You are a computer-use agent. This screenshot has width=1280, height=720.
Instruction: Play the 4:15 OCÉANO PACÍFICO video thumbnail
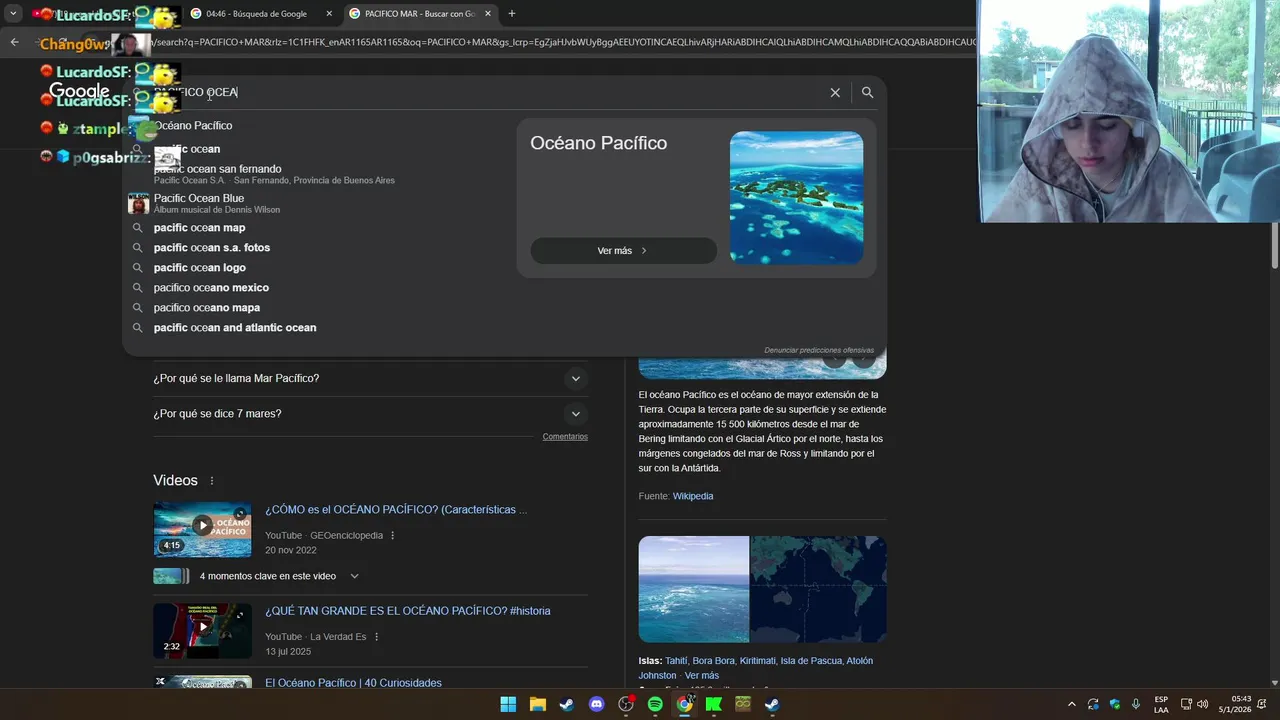pyautogui.click(x=202, y=529)
